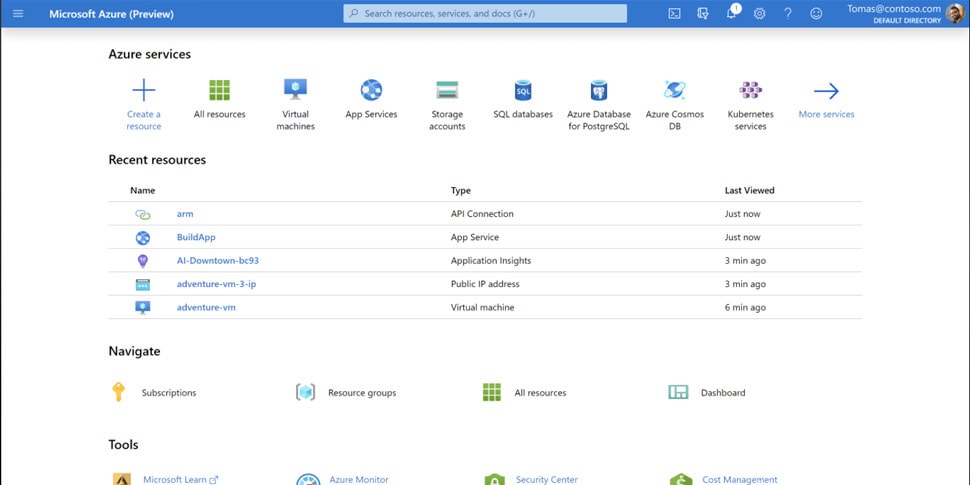Focus the Search resources, services, and docs box
Image resolution: width=970 pixels, height=485 pixels.
[x=485, y=14]
